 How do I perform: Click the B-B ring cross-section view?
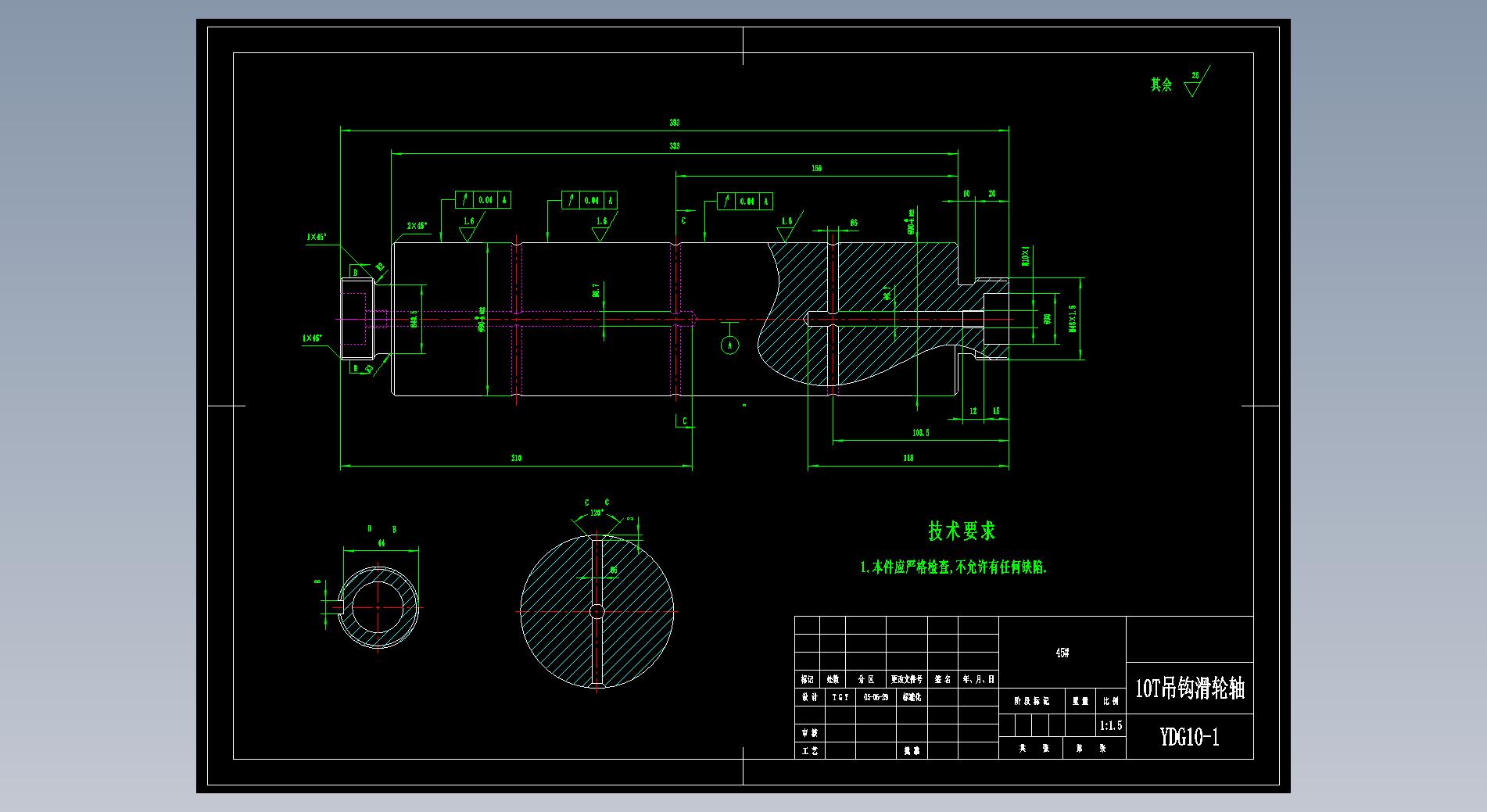378,607
